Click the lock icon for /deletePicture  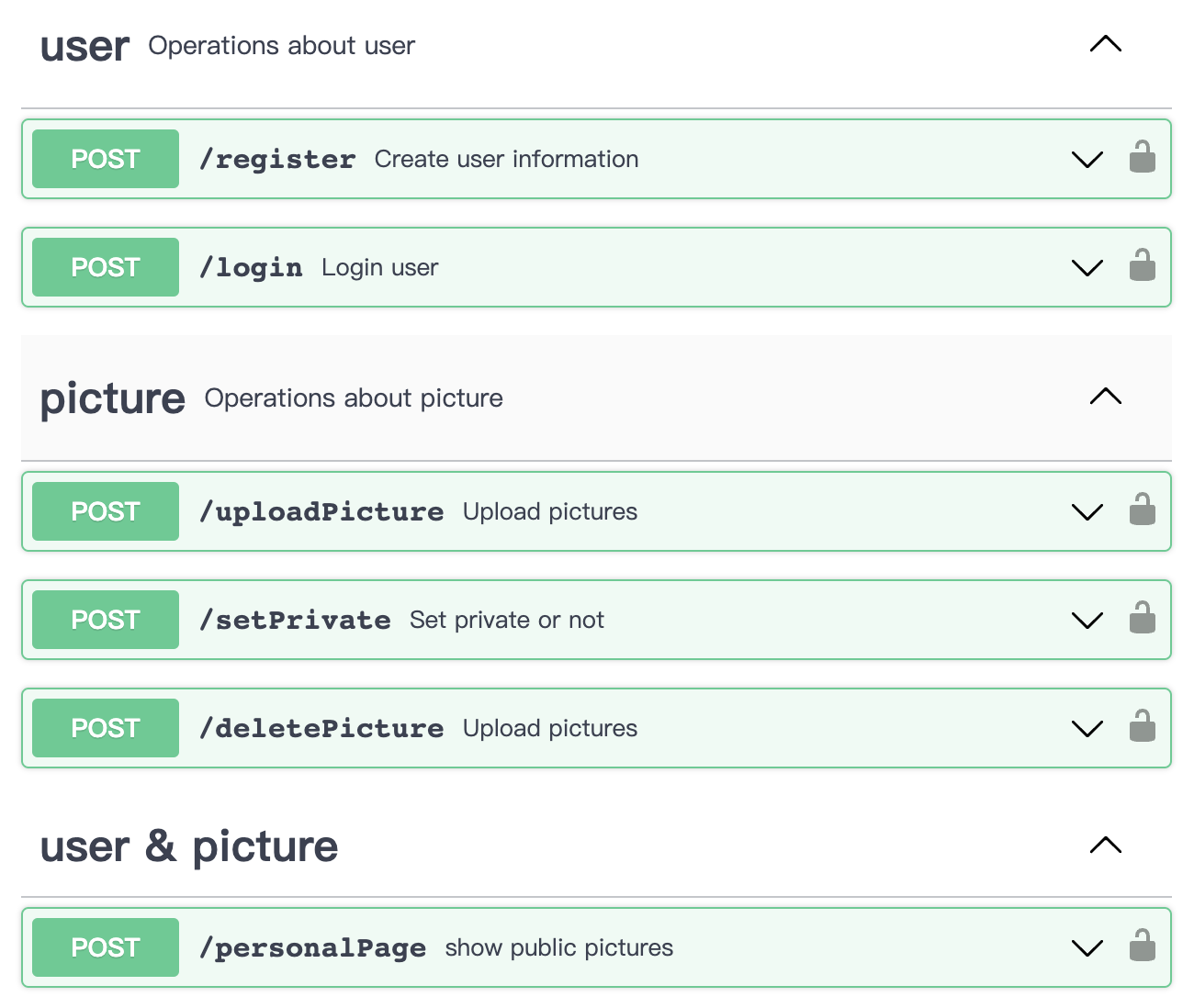(x=1142, y=726)
